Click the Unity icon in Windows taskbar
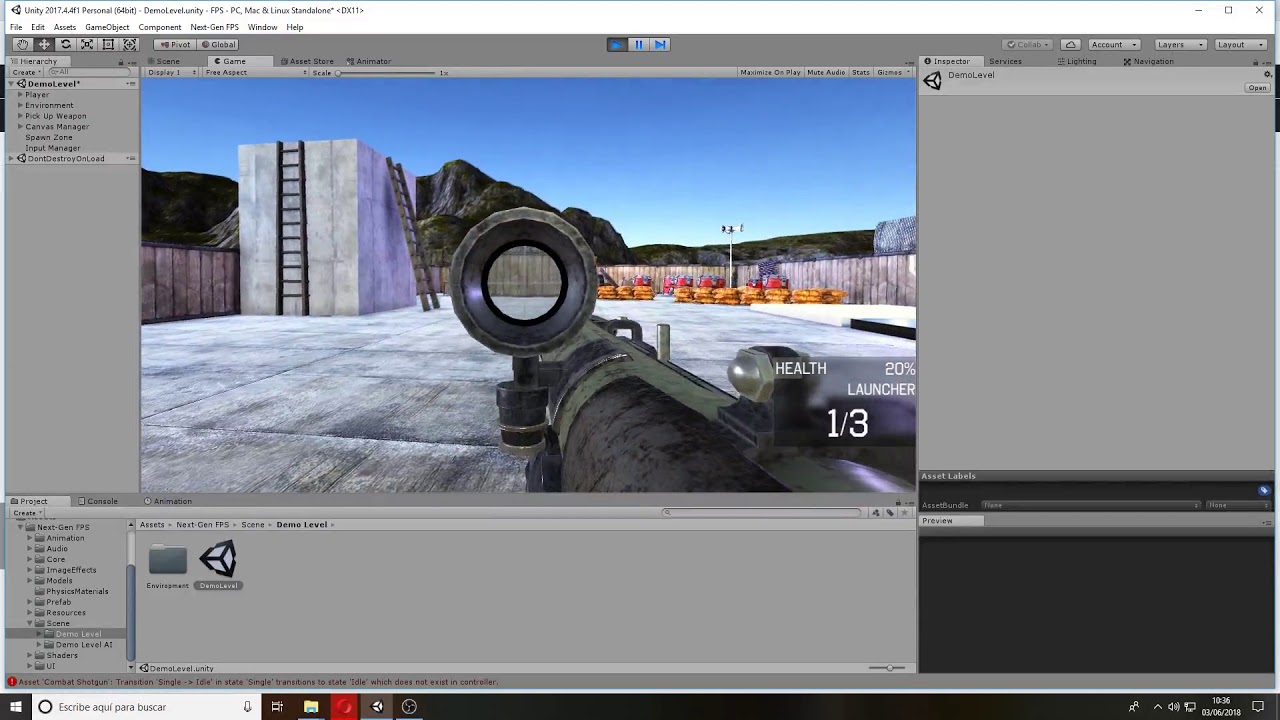 [x=377, y=707]
